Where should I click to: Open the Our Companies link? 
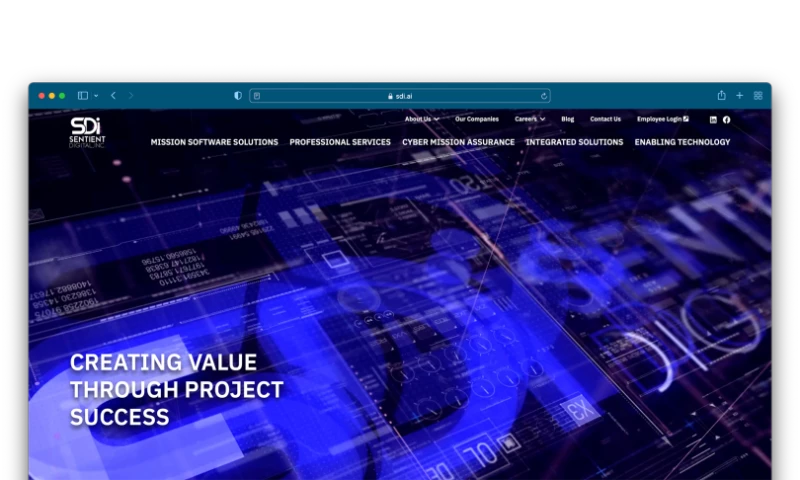[x=477, y=119]
